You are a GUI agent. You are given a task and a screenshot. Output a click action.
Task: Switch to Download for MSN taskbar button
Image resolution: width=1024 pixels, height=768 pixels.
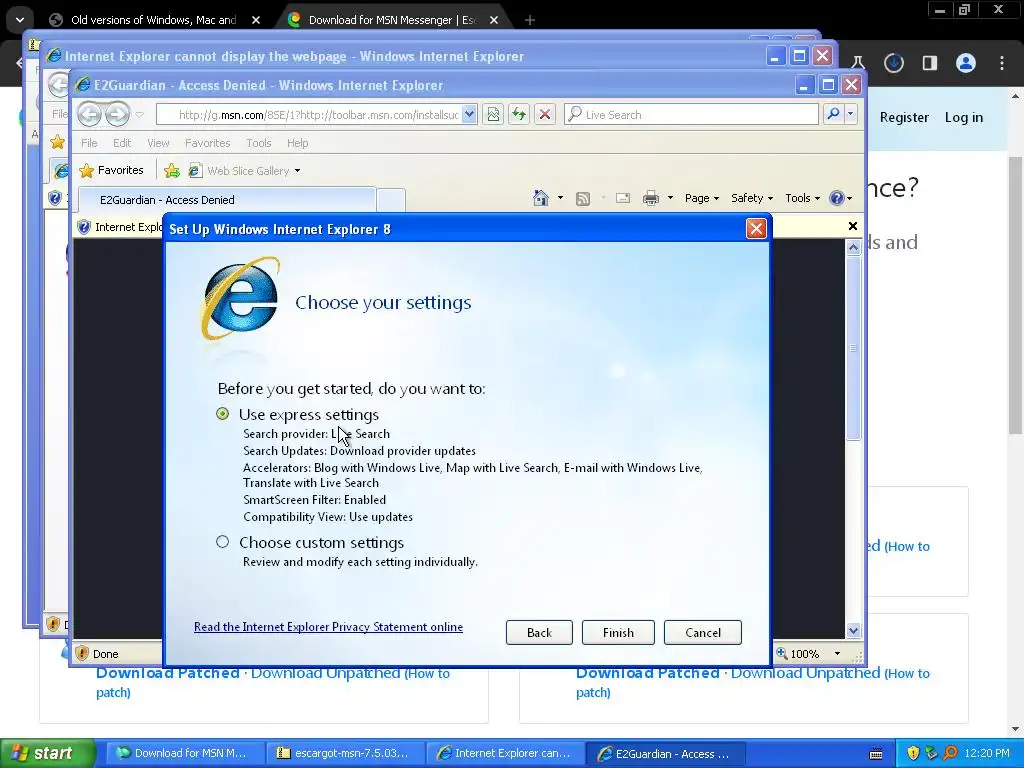(183, 753)
